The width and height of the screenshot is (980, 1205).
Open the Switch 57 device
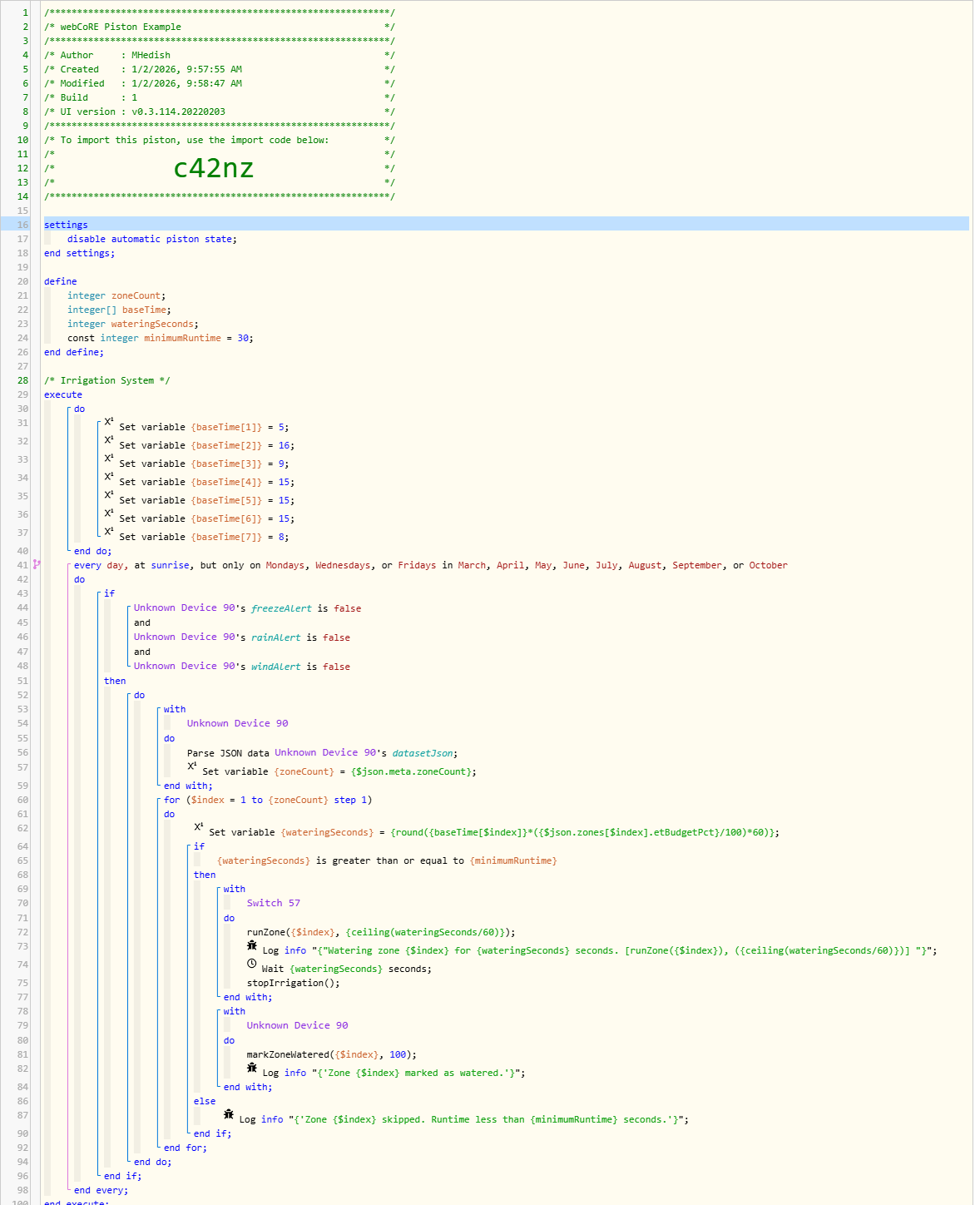(273, 904)
